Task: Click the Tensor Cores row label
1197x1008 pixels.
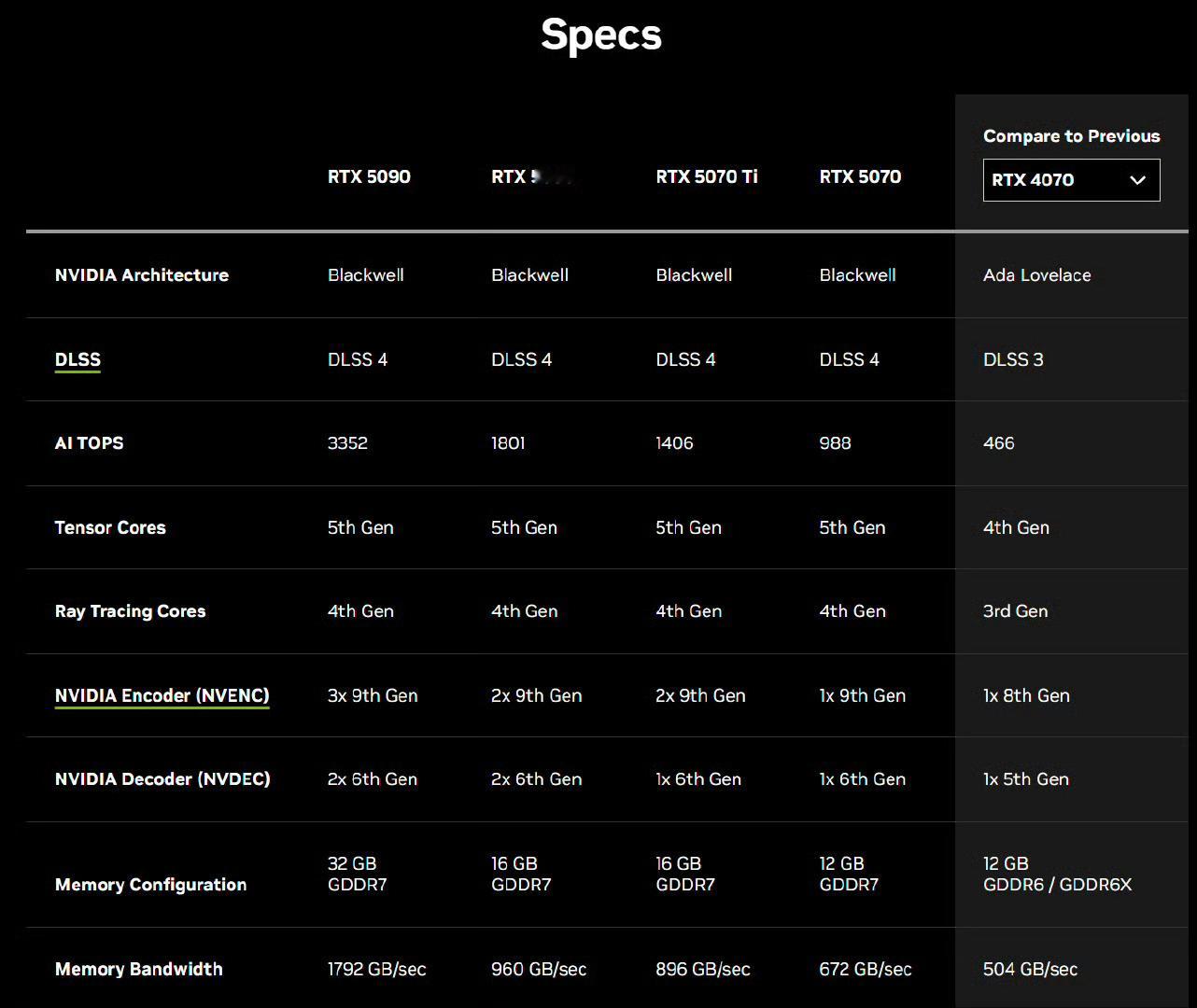Action: [110, 527]
